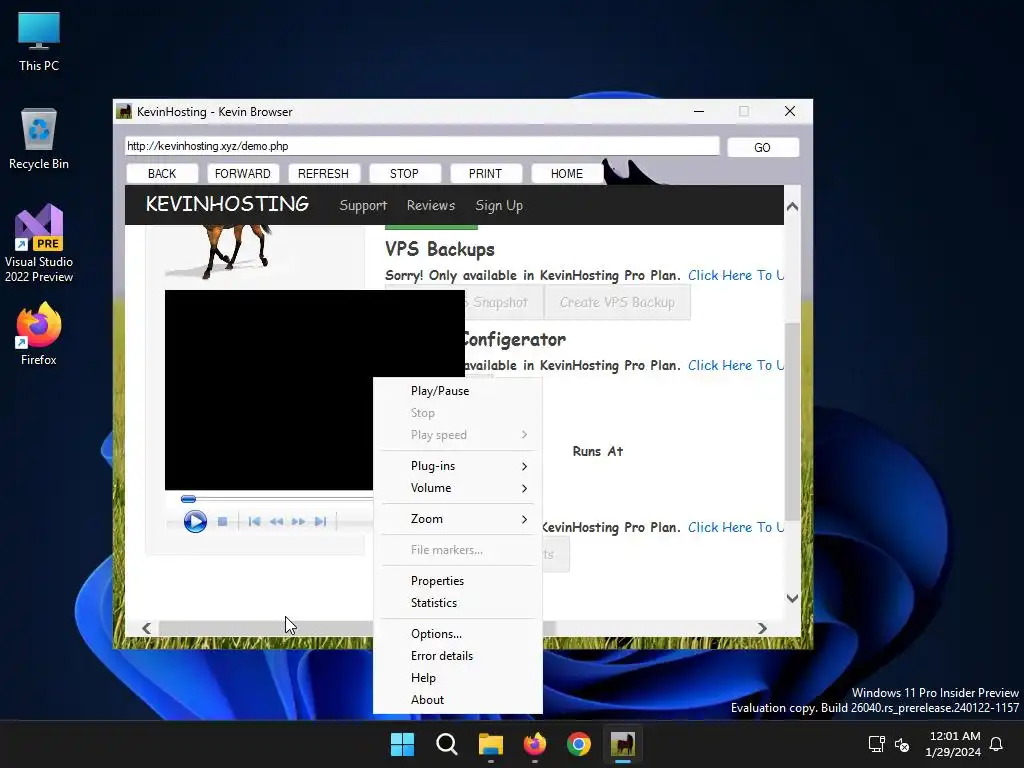Click the HOME button

point(567,174)
